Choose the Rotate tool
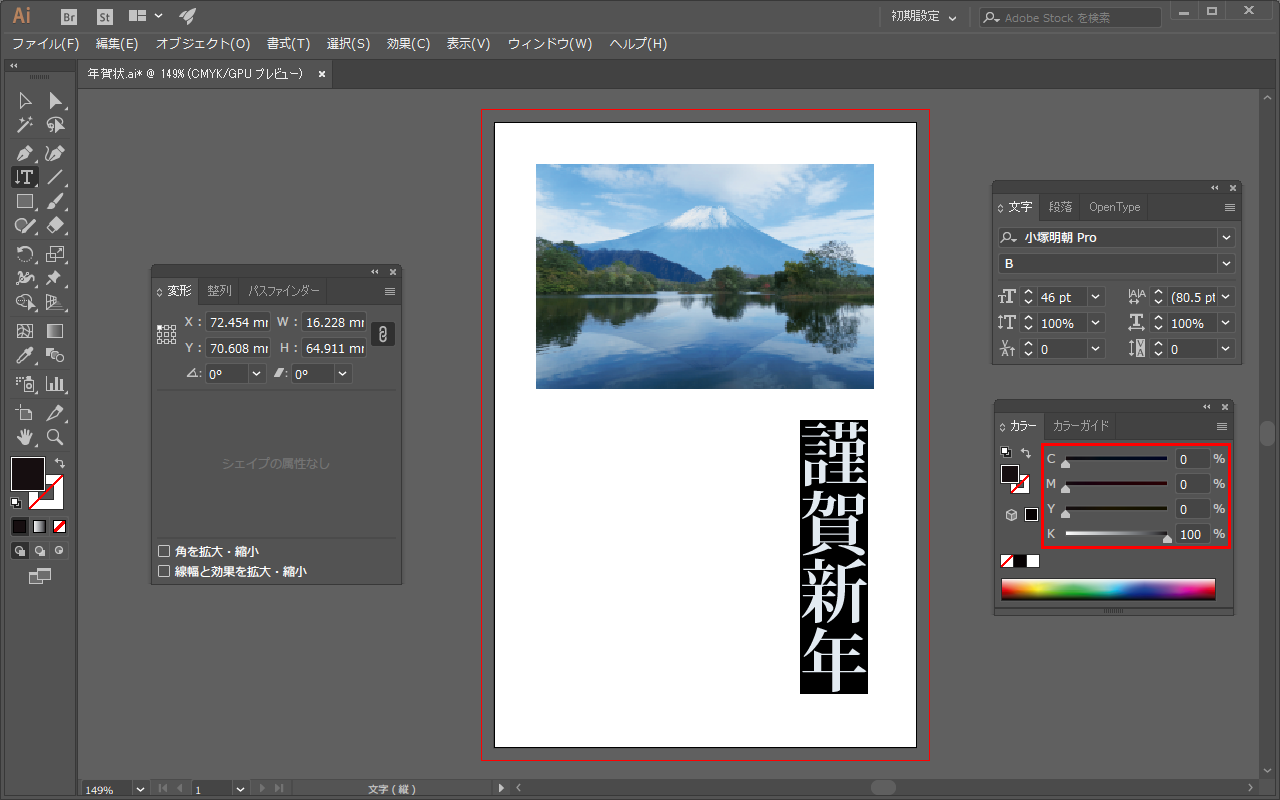 tap(25, 254)
